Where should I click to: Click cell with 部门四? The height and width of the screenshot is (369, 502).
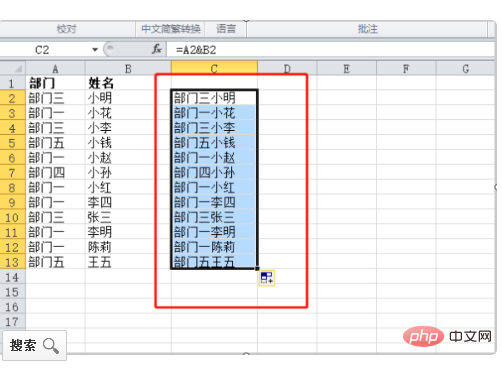[x=55, y=172]
